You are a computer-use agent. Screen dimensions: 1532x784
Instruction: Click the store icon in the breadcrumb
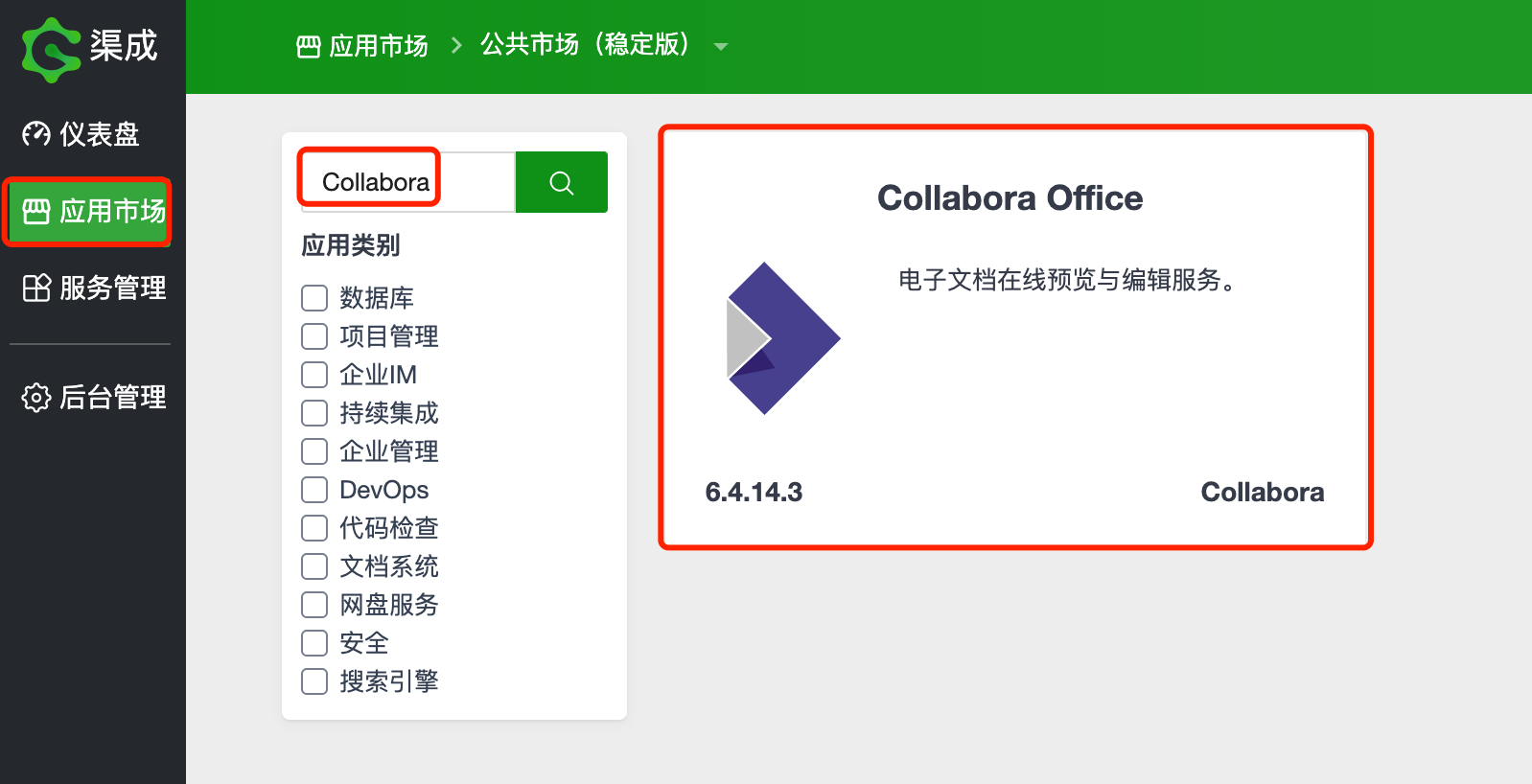click(309, 46)
